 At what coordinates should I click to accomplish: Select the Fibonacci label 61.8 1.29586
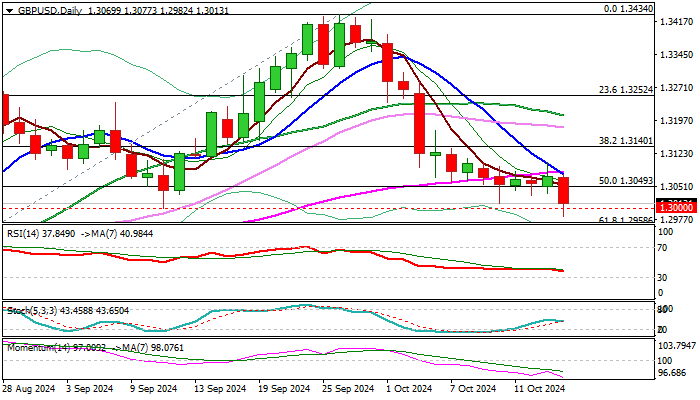(625, 220)
